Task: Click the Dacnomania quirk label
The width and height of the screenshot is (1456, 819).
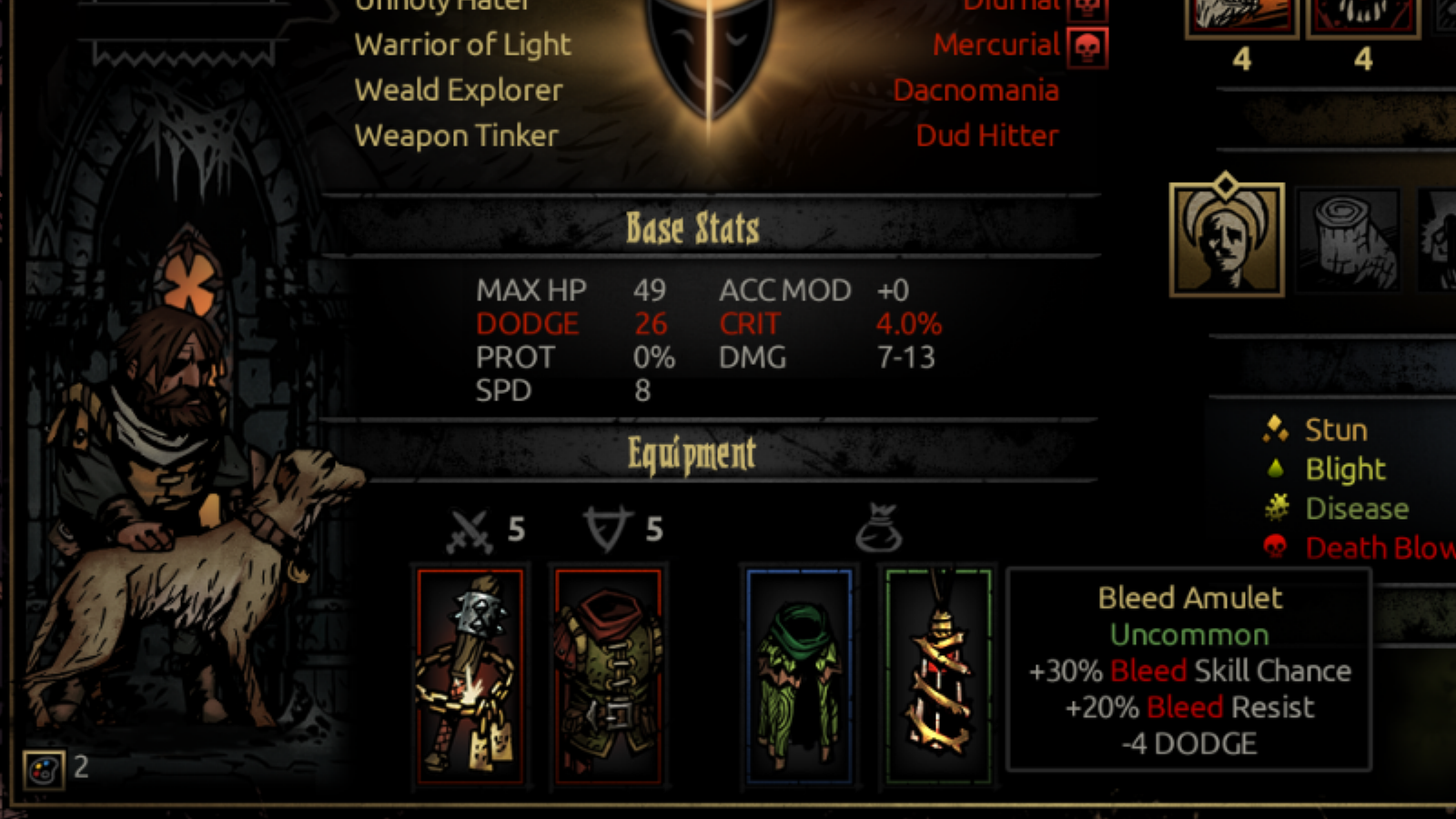Action: [976, 90]
